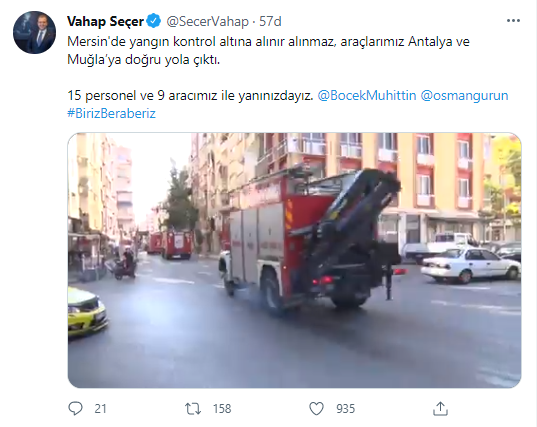
Task: Click the reply speech bubble icon
Action: tap(75, 409)
